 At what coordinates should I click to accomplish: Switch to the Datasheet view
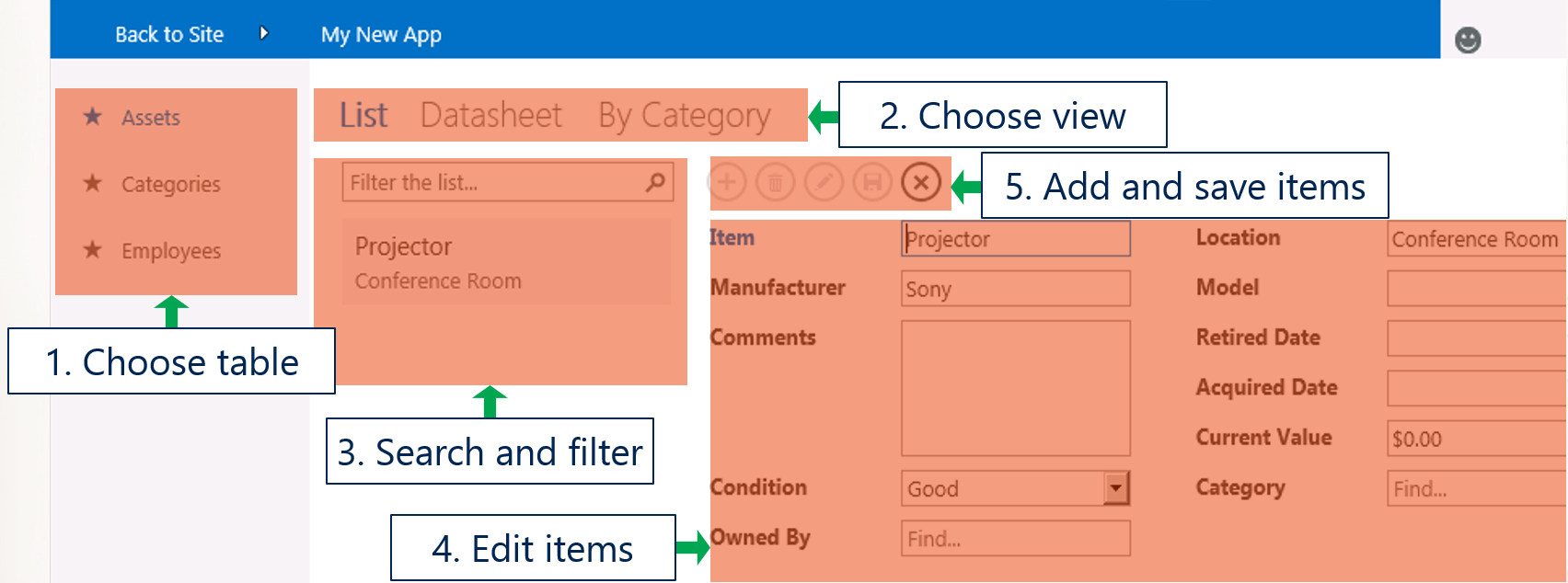pyautogui.click(x=490, y=115)
